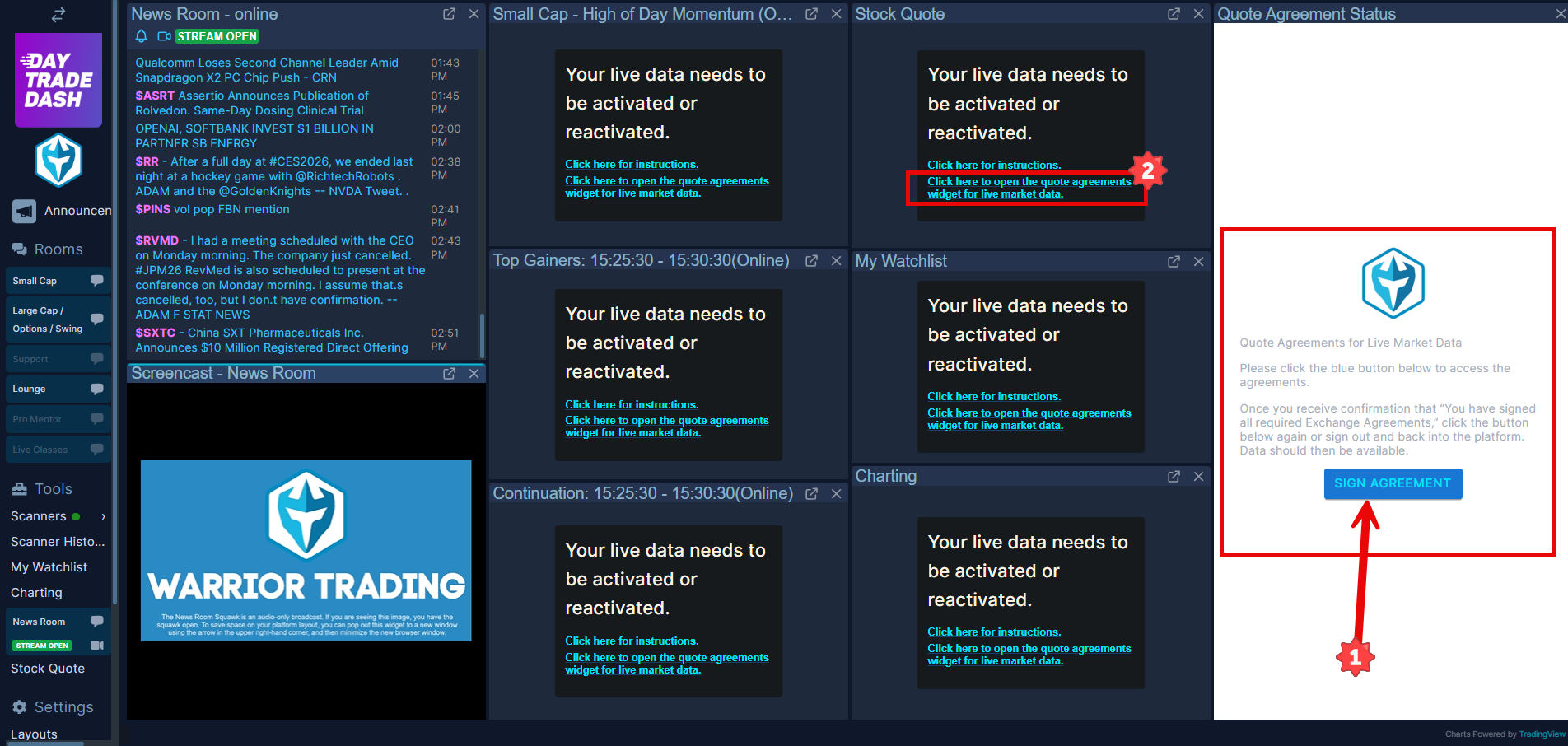Viewport: 1568px width, 746px height.
Task: Open quote agreements link in Stock Quote widget
Action: pos(1029,188)
